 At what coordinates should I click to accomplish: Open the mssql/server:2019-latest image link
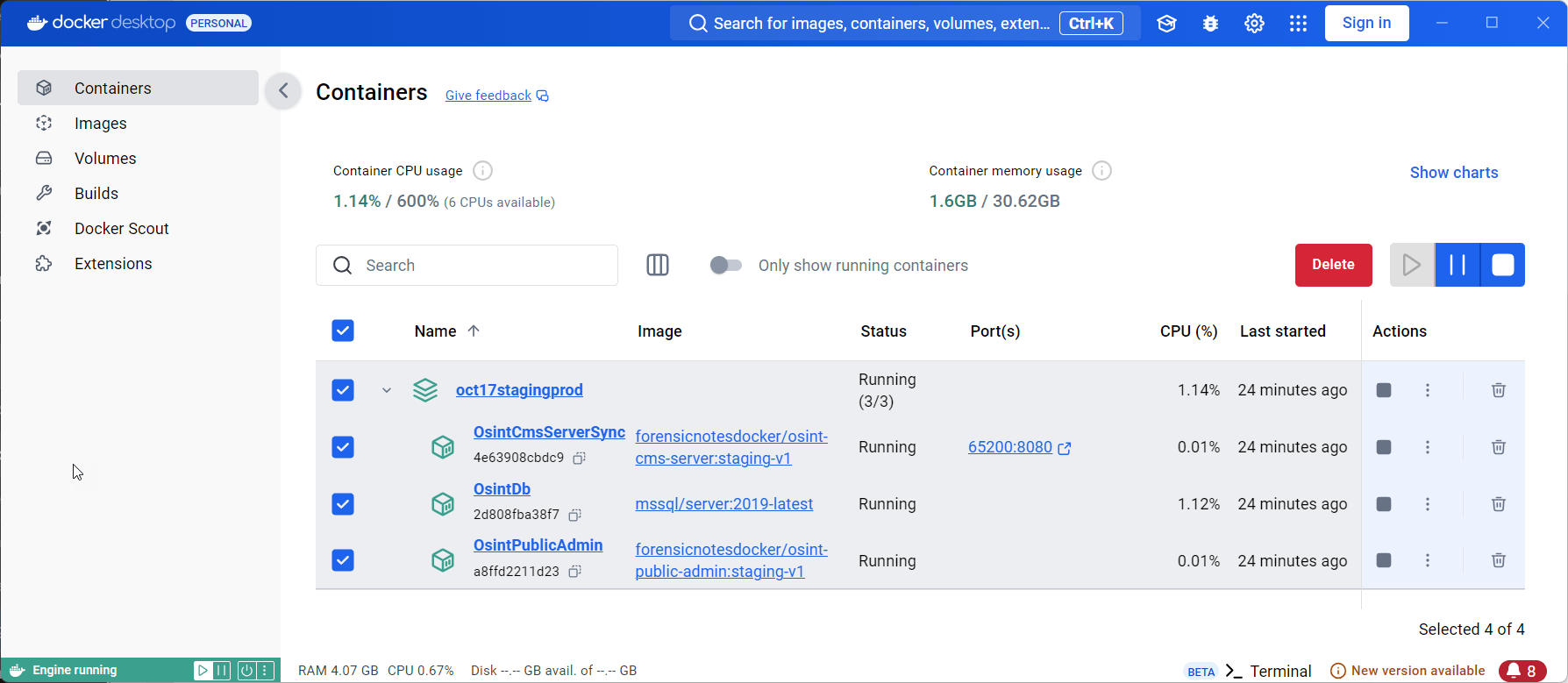pos(723,504)
